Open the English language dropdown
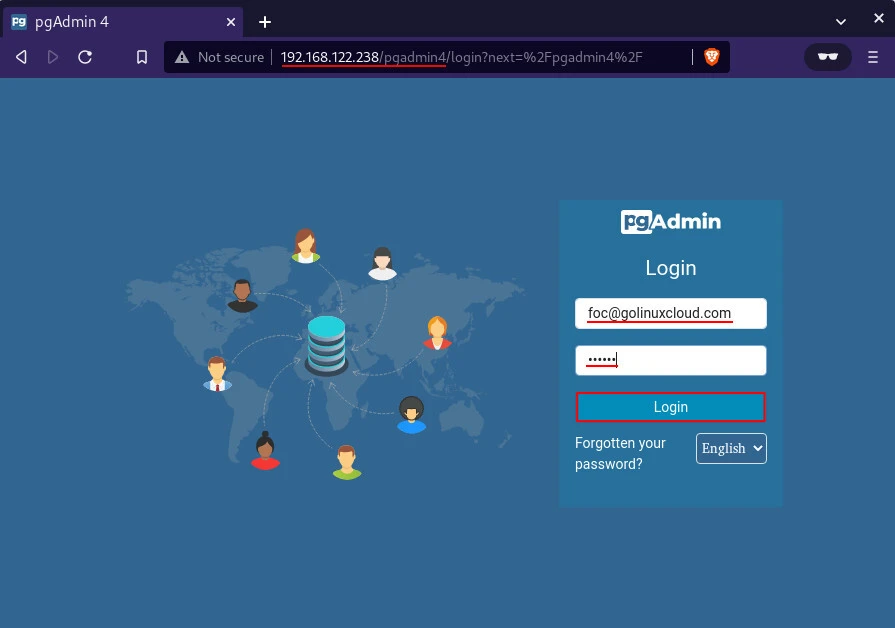Viewport: 895px width, 628px height. pyautogui.click(x=731, y=449)
